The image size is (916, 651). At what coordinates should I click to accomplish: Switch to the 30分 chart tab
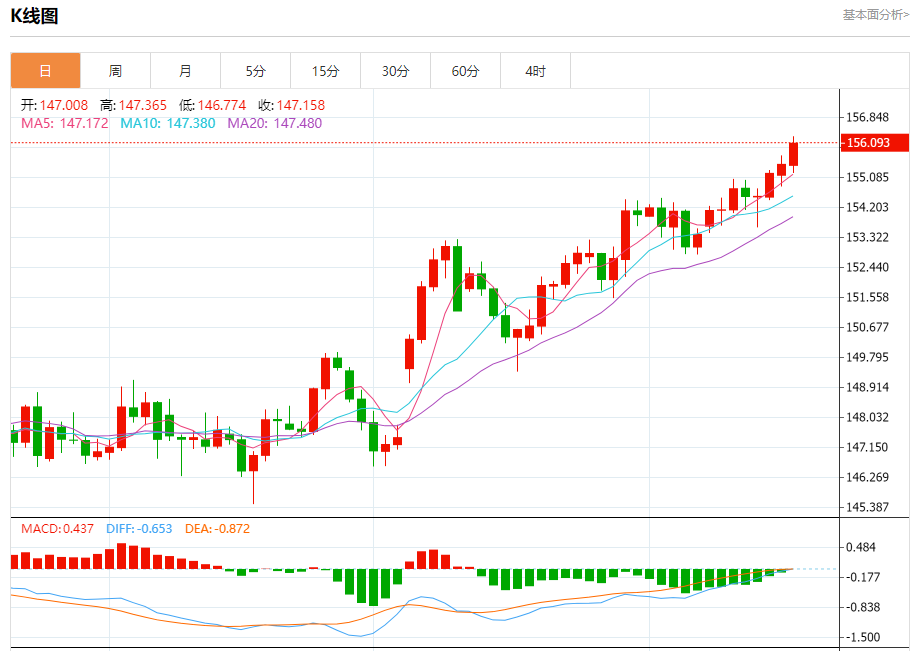click(x=395, y=71)
